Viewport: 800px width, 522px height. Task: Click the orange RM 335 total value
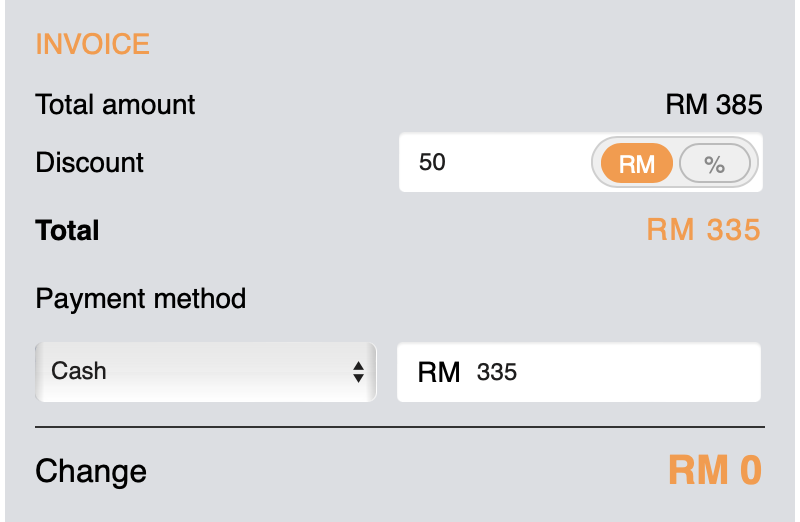tap(703, 230)
